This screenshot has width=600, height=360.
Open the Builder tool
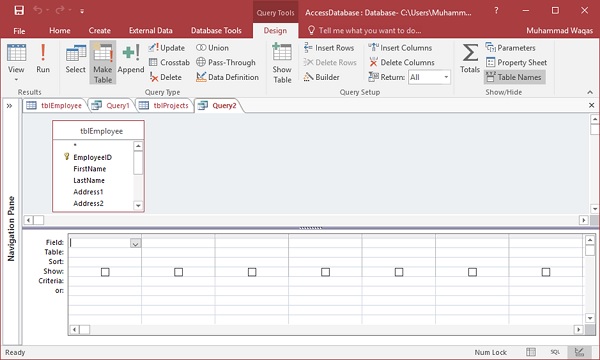[321, 77]
